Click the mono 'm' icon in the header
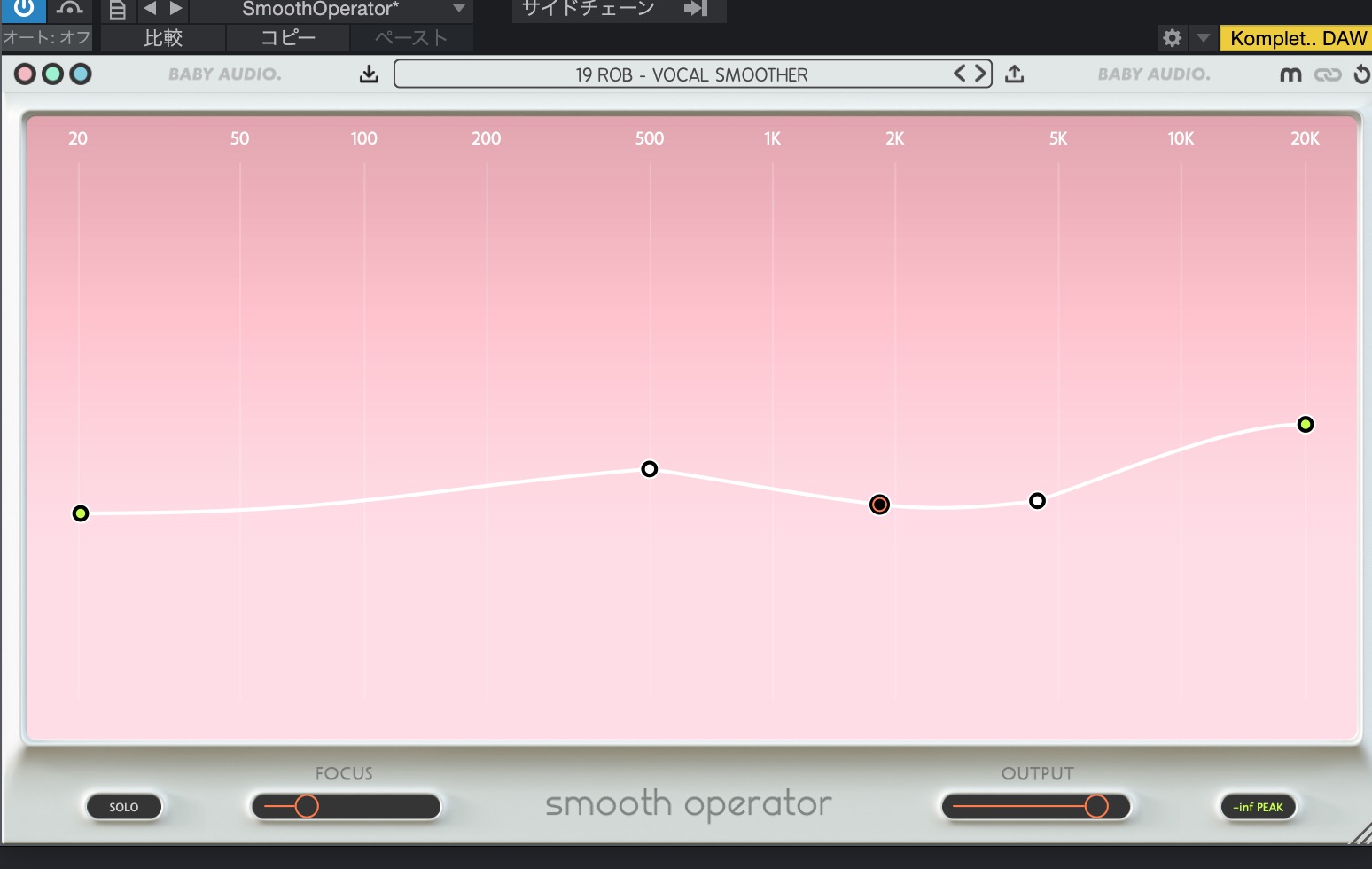Viewport: 1372px width, 869px height. click(1290, 74)
